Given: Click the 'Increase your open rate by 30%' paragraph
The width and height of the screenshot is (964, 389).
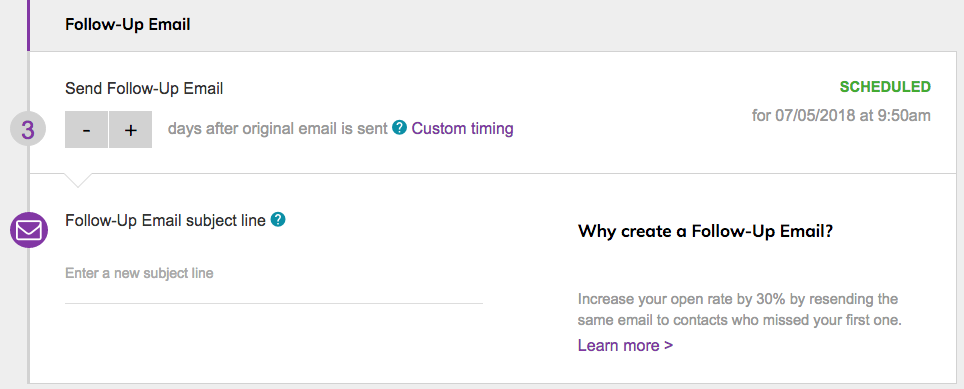Looking at the screenshot, I should click(740, 310).
